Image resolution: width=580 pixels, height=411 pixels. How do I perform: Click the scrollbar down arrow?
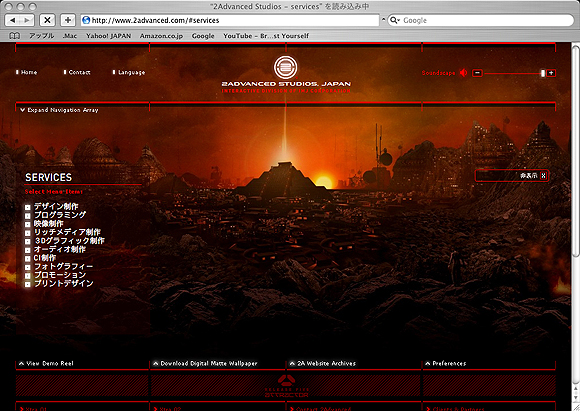click(x=576, y=397)
